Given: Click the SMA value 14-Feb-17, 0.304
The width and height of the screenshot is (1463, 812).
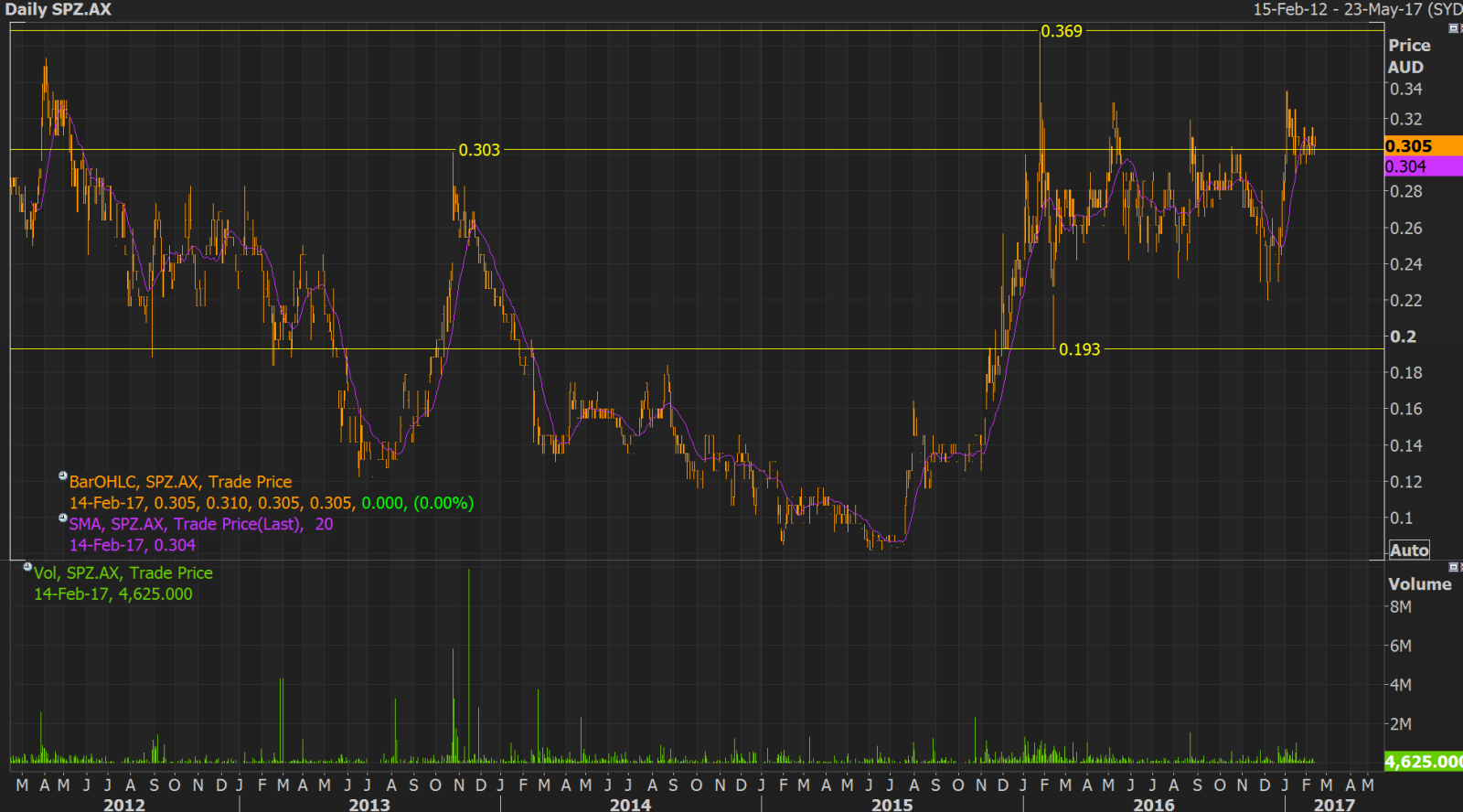Looking at the screenshot, I should pos(133,545).
